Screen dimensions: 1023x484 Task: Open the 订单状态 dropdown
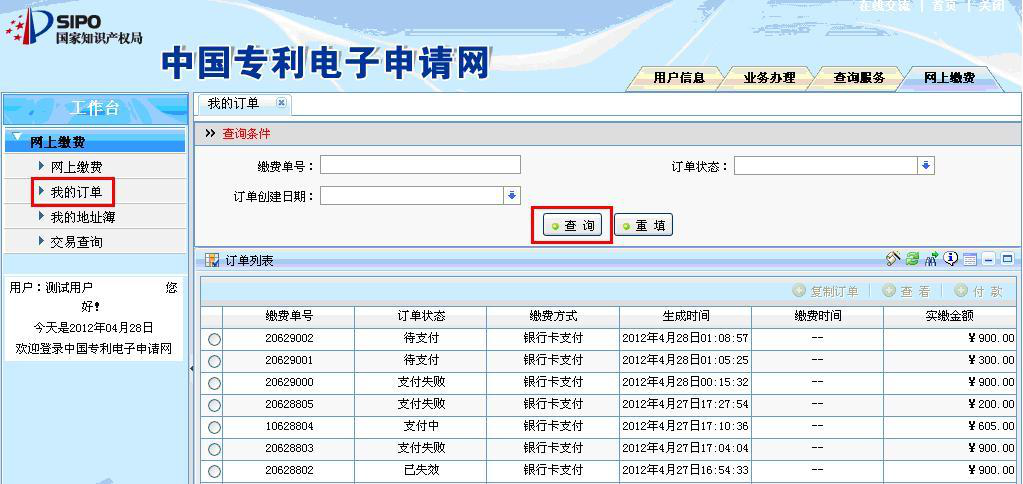pyautogui.click(x=926, y=166)
